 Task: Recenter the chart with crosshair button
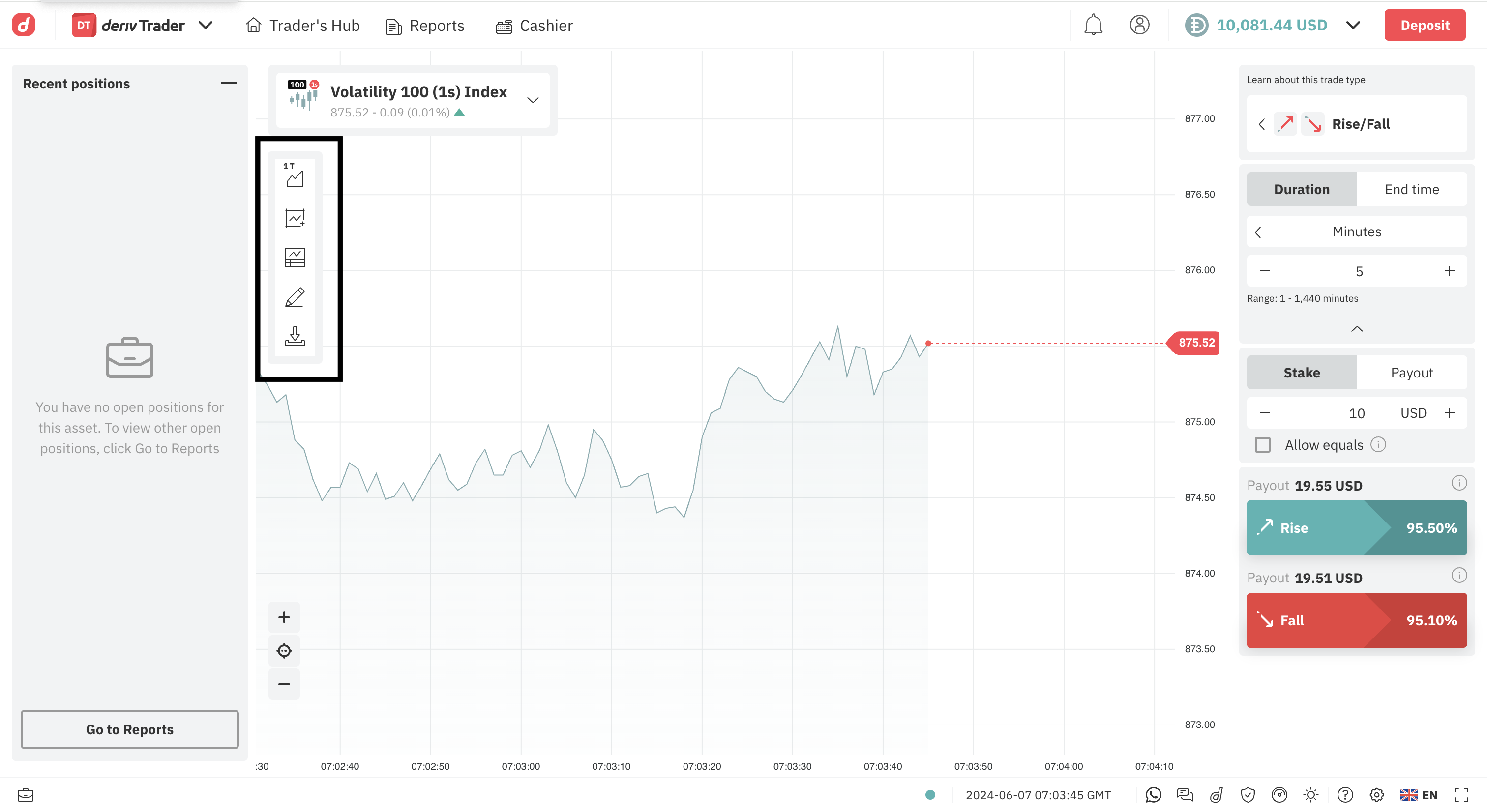tap(284, 651)
